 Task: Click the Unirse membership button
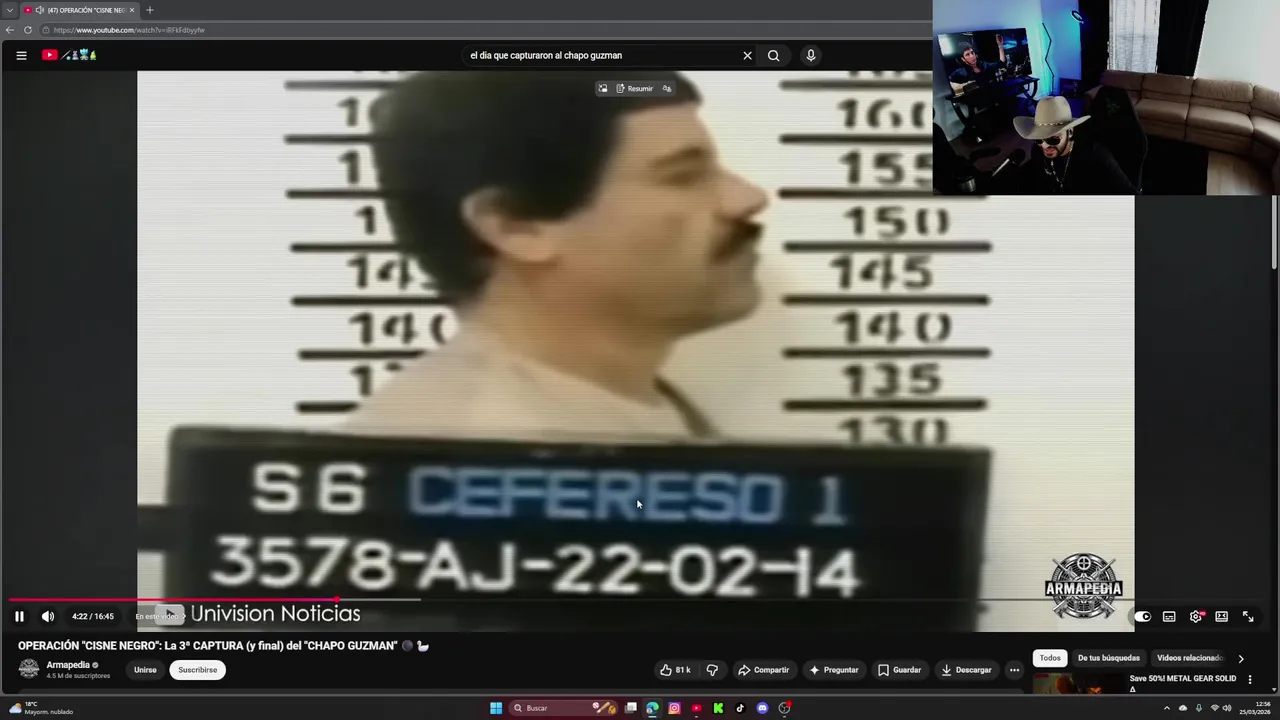coord(145,670)
